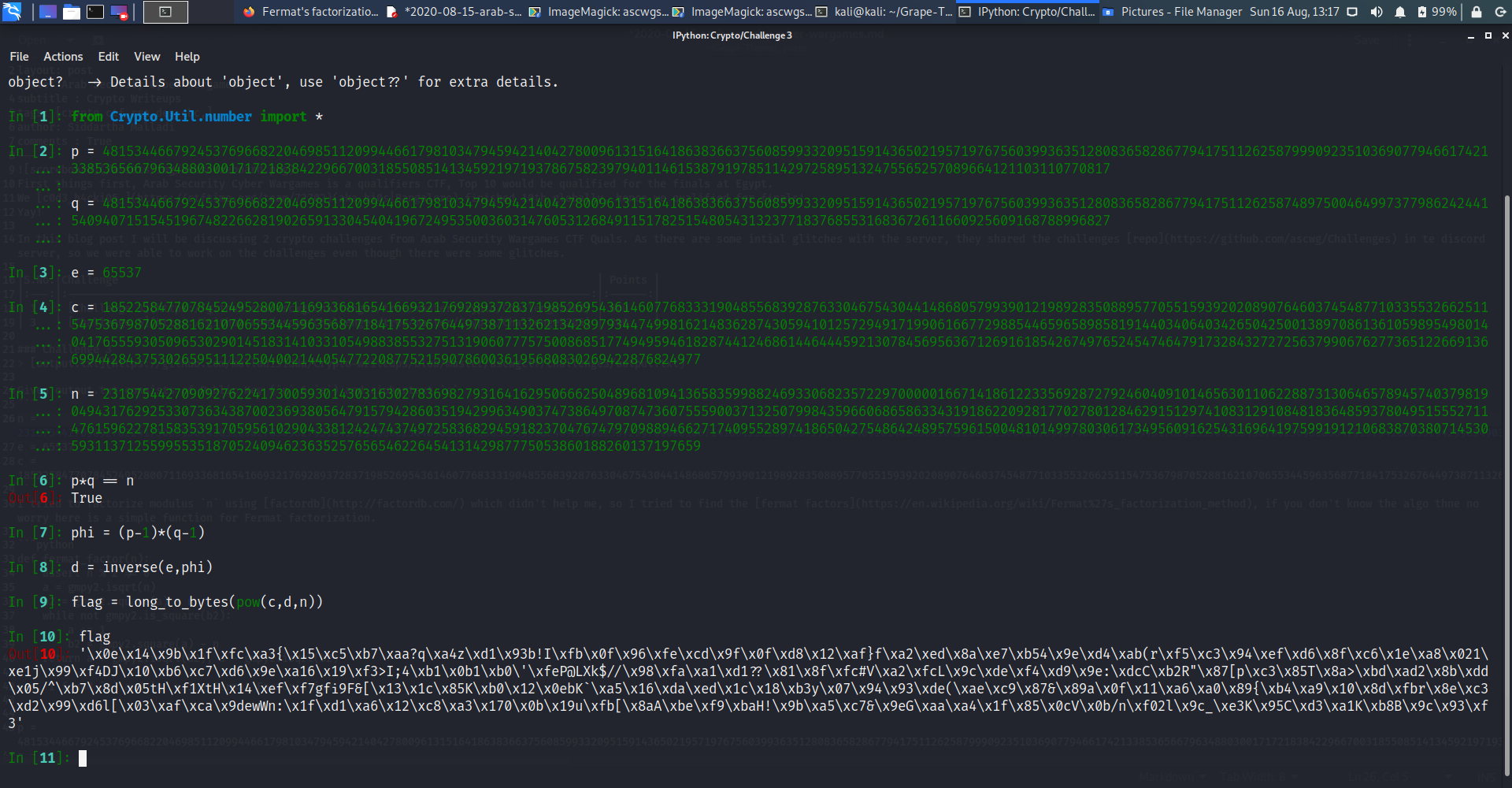
Task: Switch to second ImageMagick ascwgs window
Action: pos(741,12)
